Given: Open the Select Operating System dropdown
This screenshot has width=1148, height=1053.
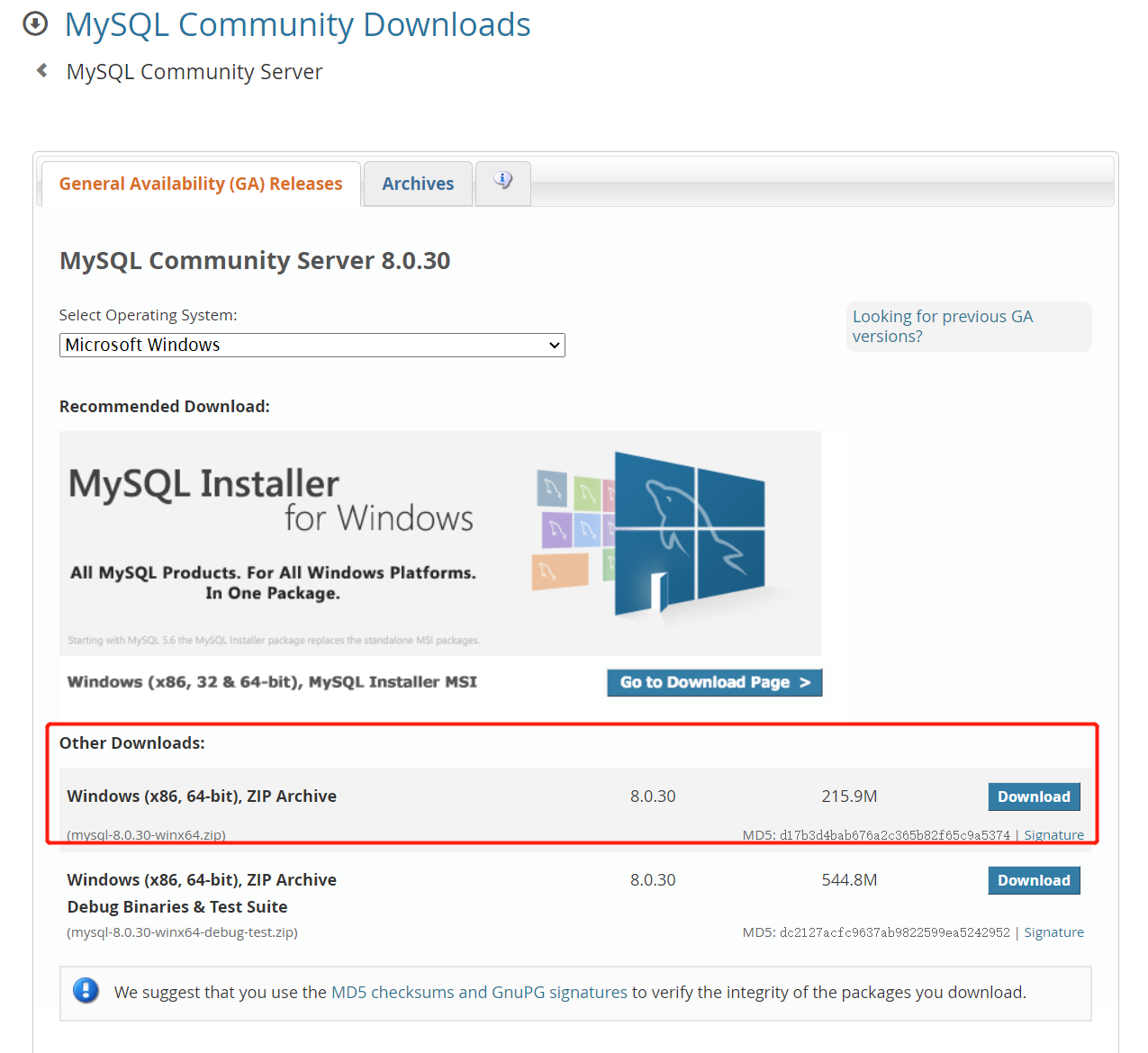Looking at the screenshot, I should point(312,345).
